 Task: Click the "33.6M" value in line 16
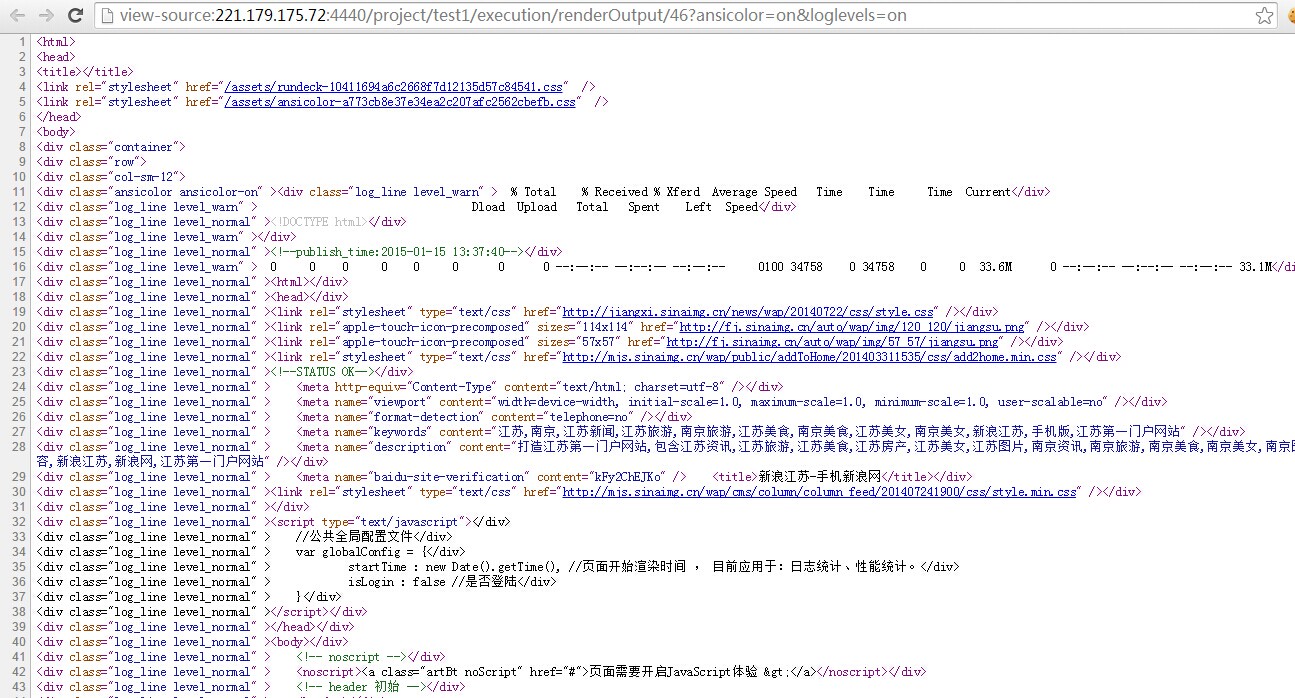pyautogui.click(x=995, y=267)
